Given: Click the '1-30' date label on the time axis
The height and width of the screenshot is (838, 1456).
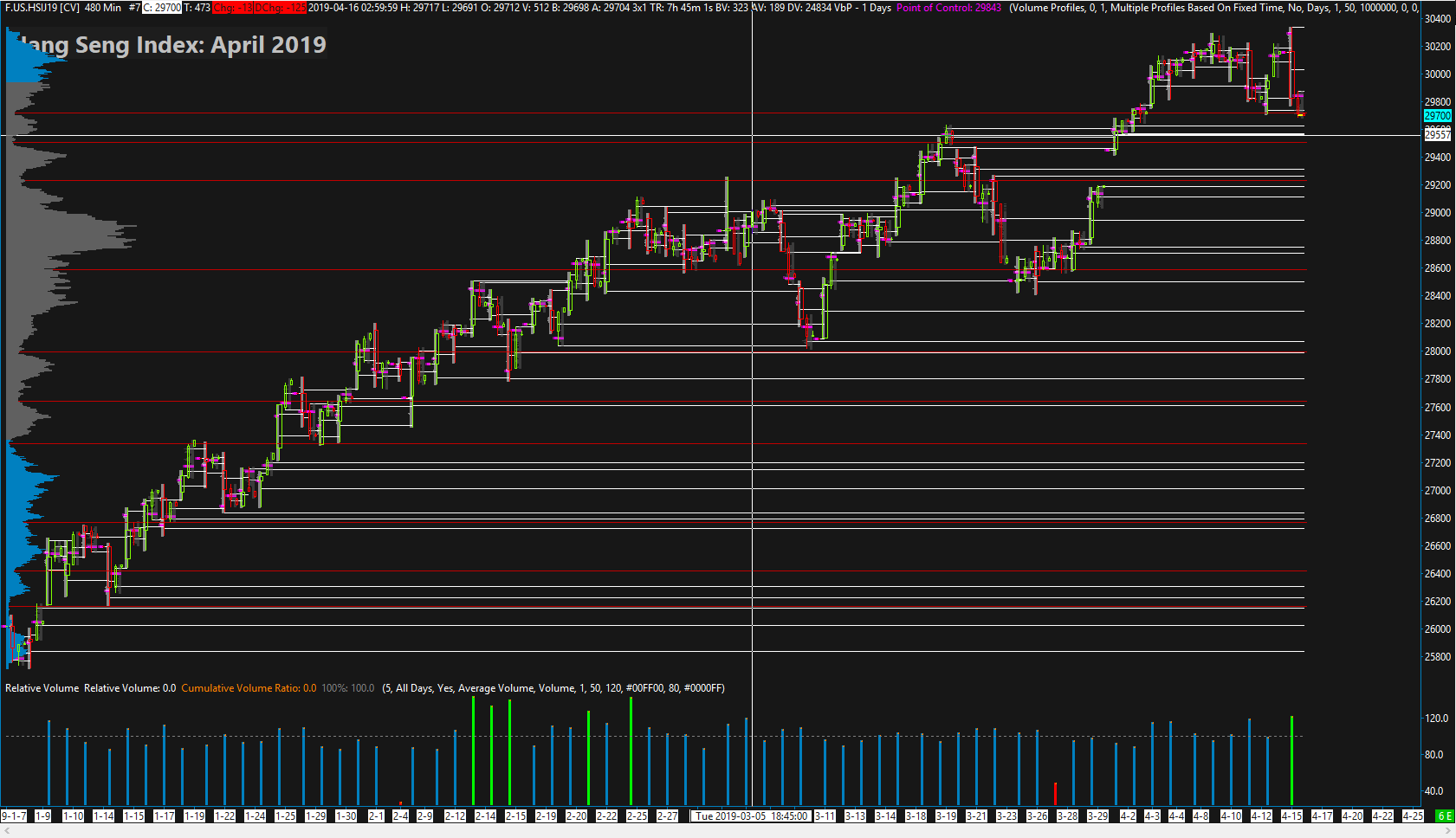Looking at the screenshot, I should (x=346, y=815).
